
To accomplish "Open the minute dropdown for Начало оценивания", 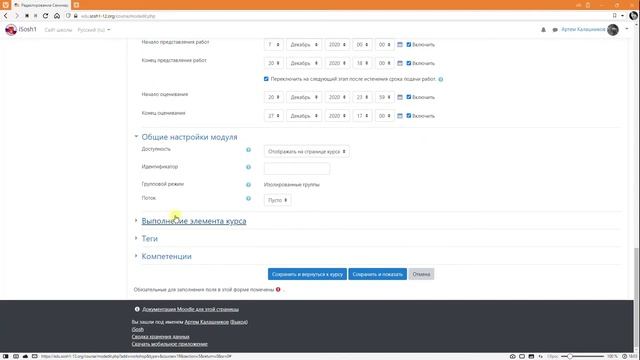I will tap(384, 97).
